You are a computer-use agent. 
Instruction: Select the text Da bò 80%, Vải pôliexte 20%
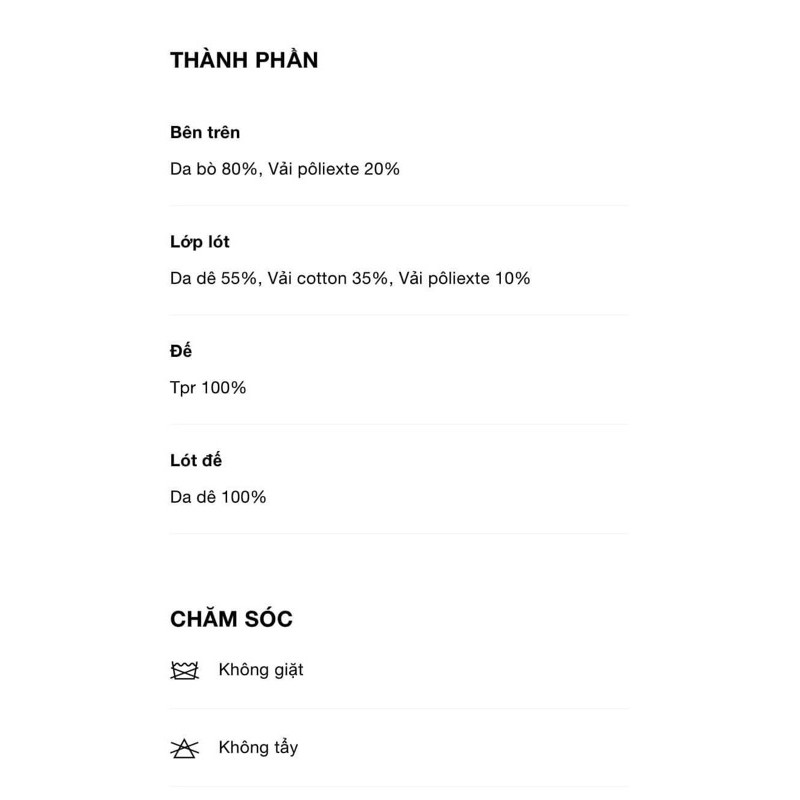coord(285,169)
